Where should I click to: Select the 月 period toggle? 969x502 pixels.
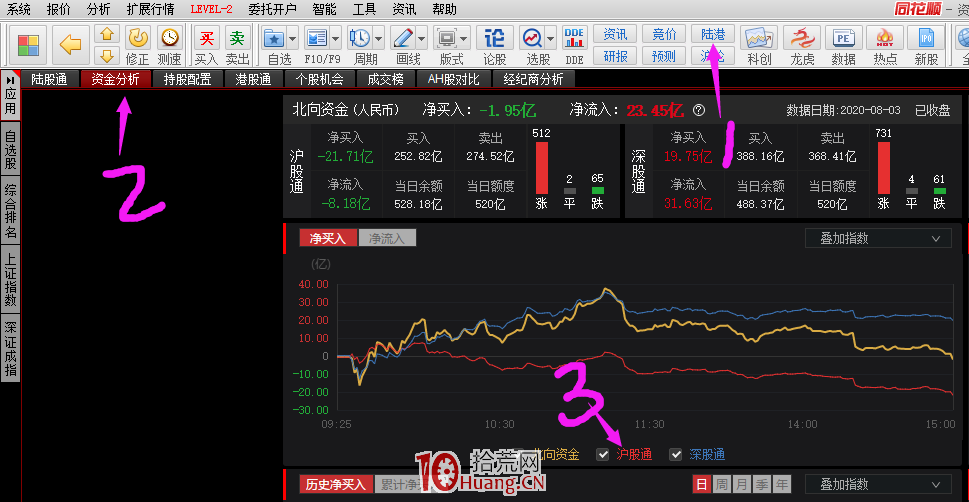tap(742, 484)
